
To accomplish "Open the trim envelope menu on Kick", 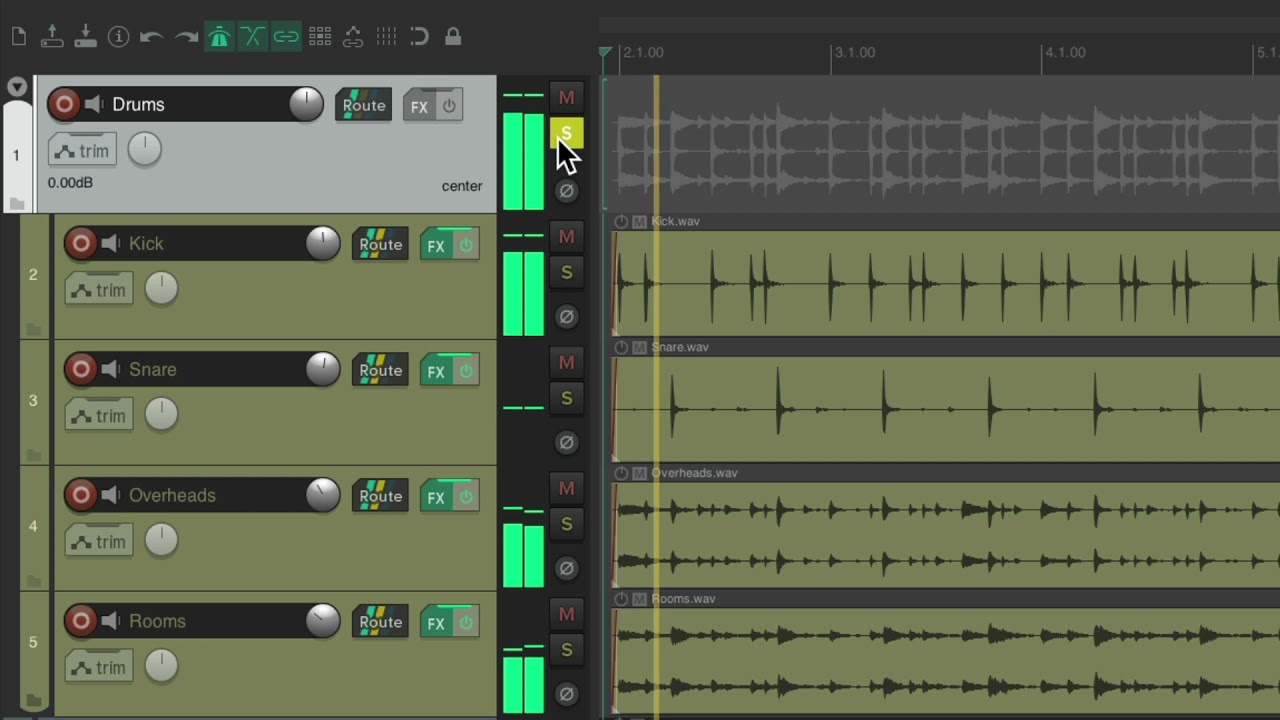I will coord(99,290).
